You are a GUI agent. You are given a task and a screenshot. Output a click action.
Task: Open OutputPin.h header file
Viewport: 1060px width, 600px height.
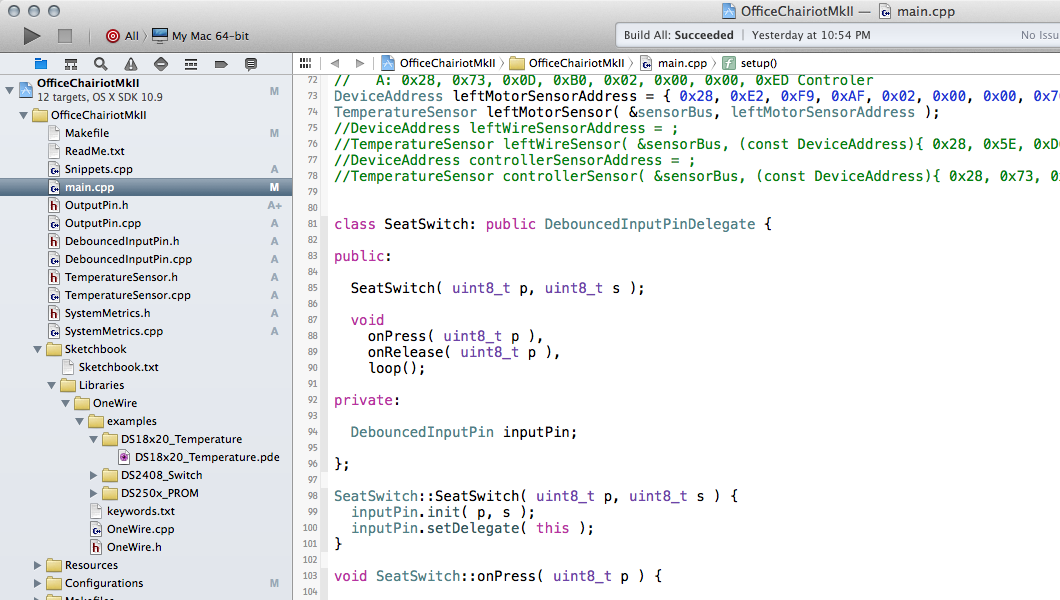(96, 205)
